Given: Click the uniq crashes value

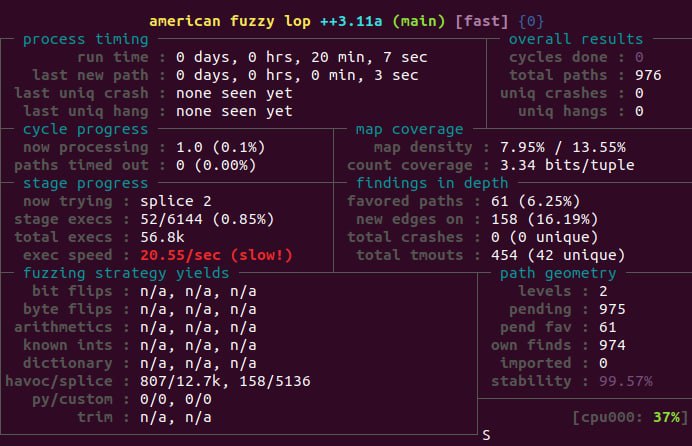Looking at the screenshot, I should point(639,94).
